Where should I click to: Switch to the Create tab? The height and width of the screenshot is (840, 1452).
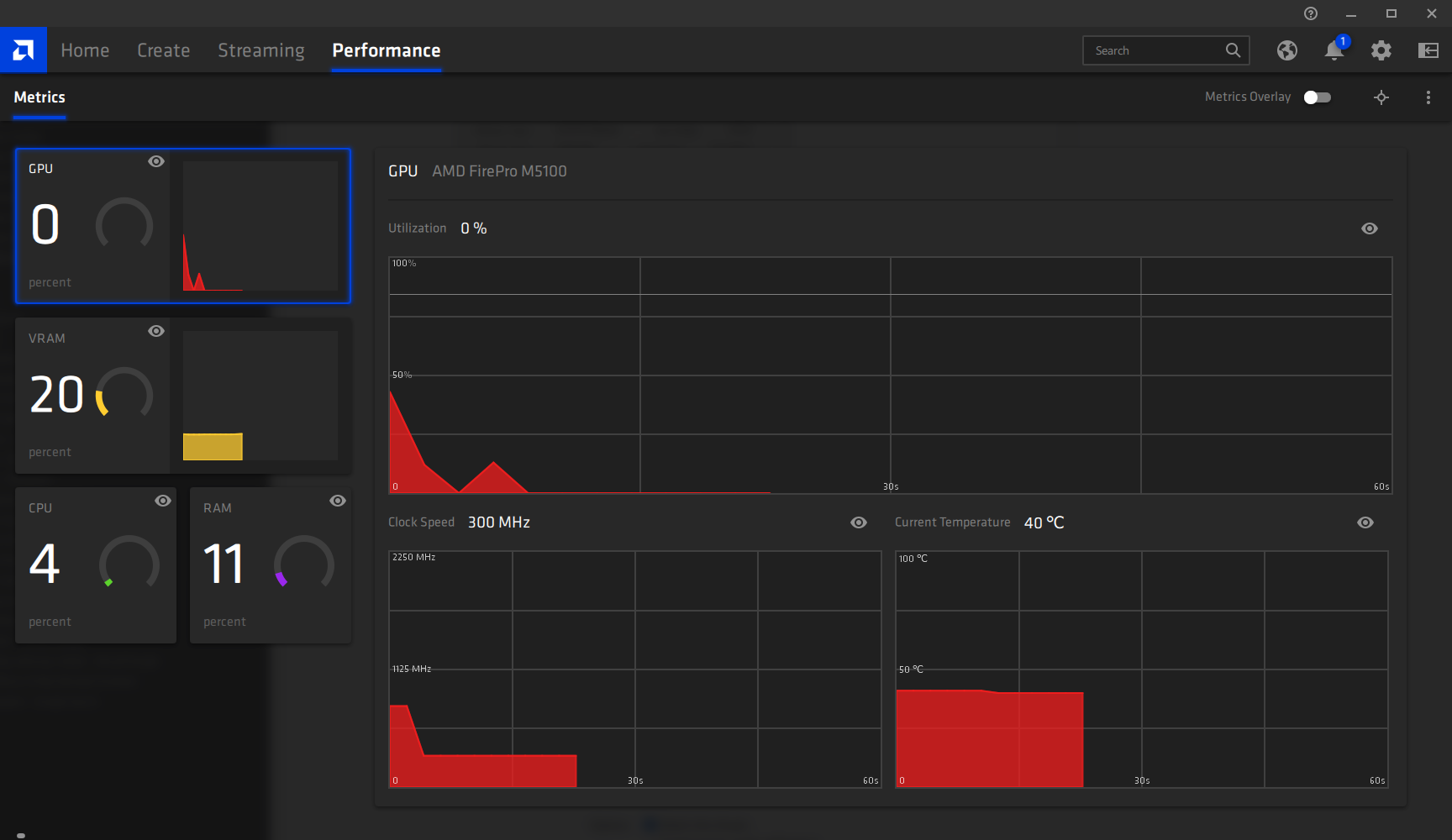[164, 50]
